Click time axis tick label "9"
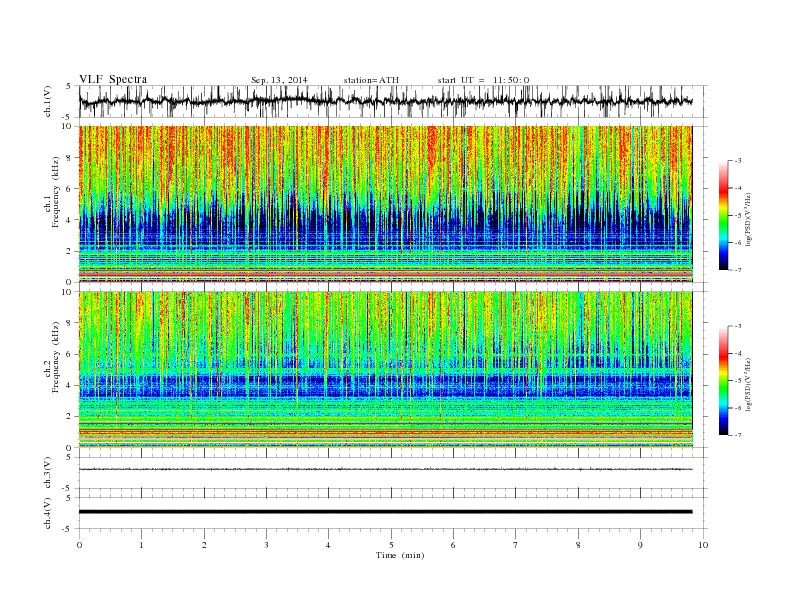 coord(640,545)
